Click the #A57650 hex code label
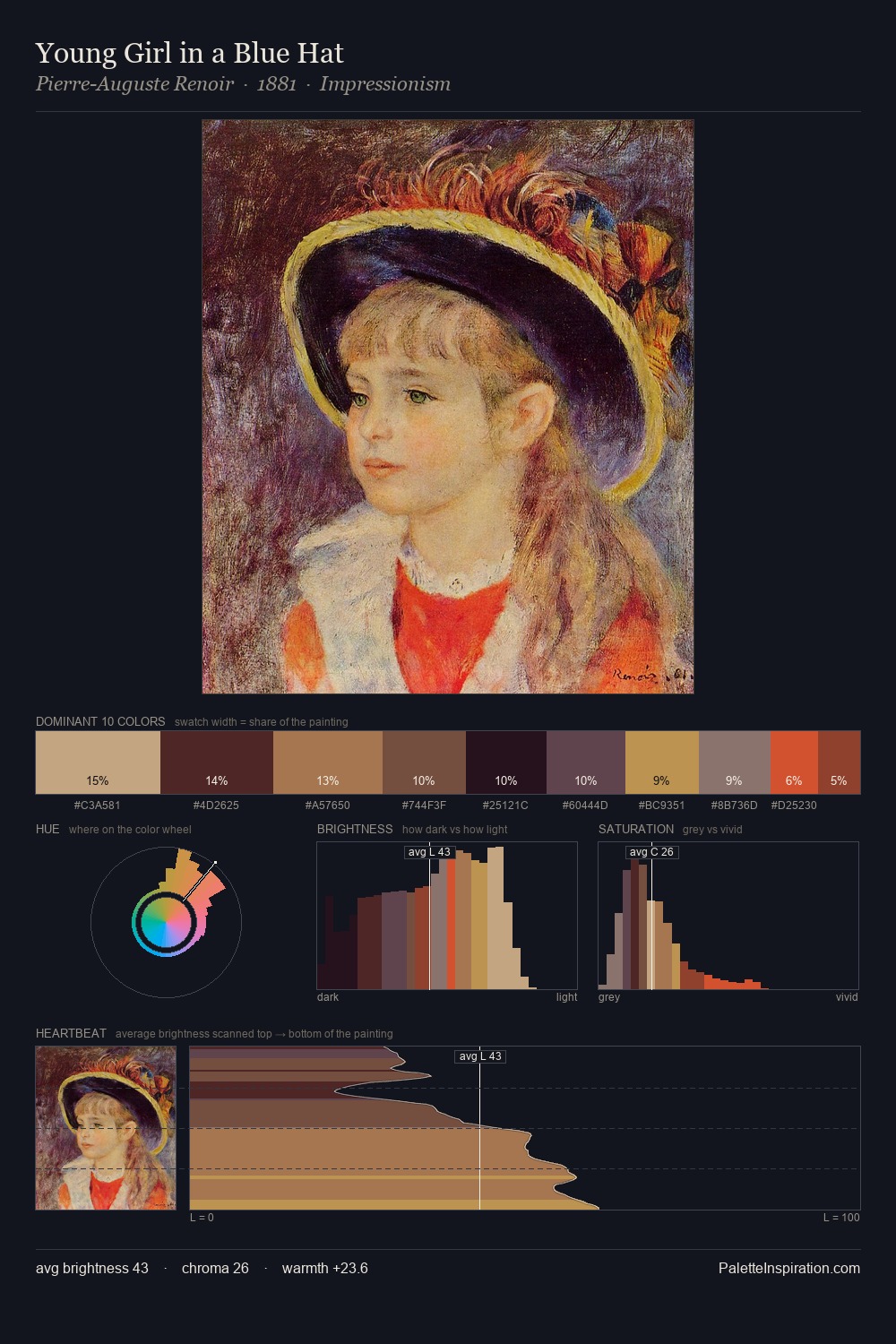896x1344 pixels. pyautogui.click(x=328, y=806)
